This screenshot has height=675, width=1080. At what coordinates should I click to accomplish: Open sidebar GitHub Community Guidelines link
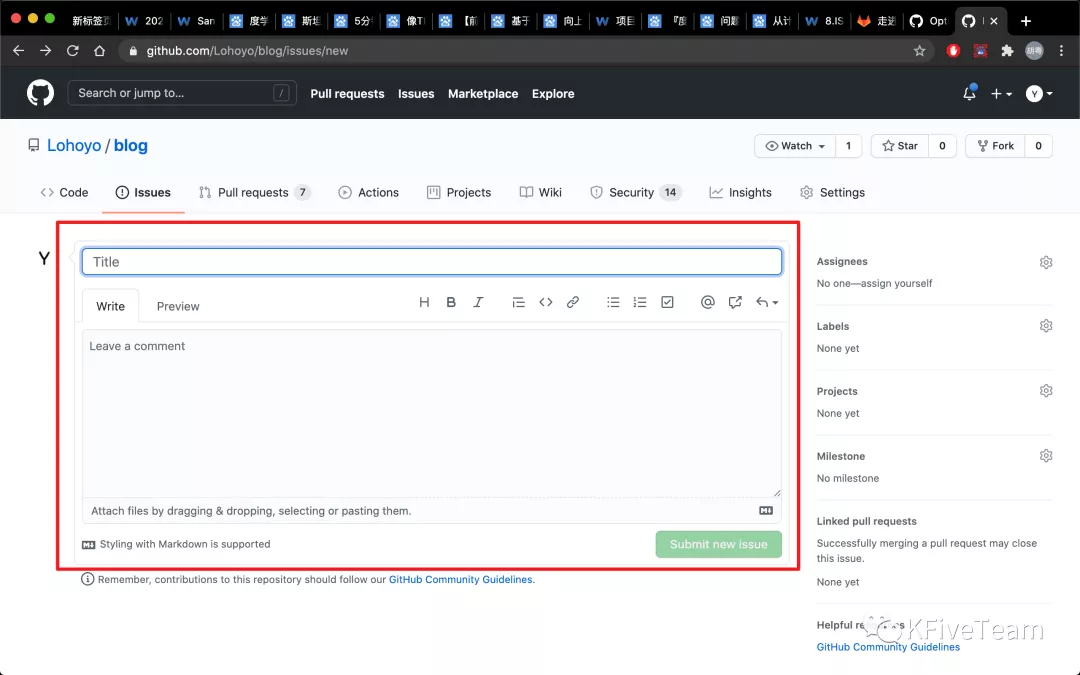(x=888, y=647)
